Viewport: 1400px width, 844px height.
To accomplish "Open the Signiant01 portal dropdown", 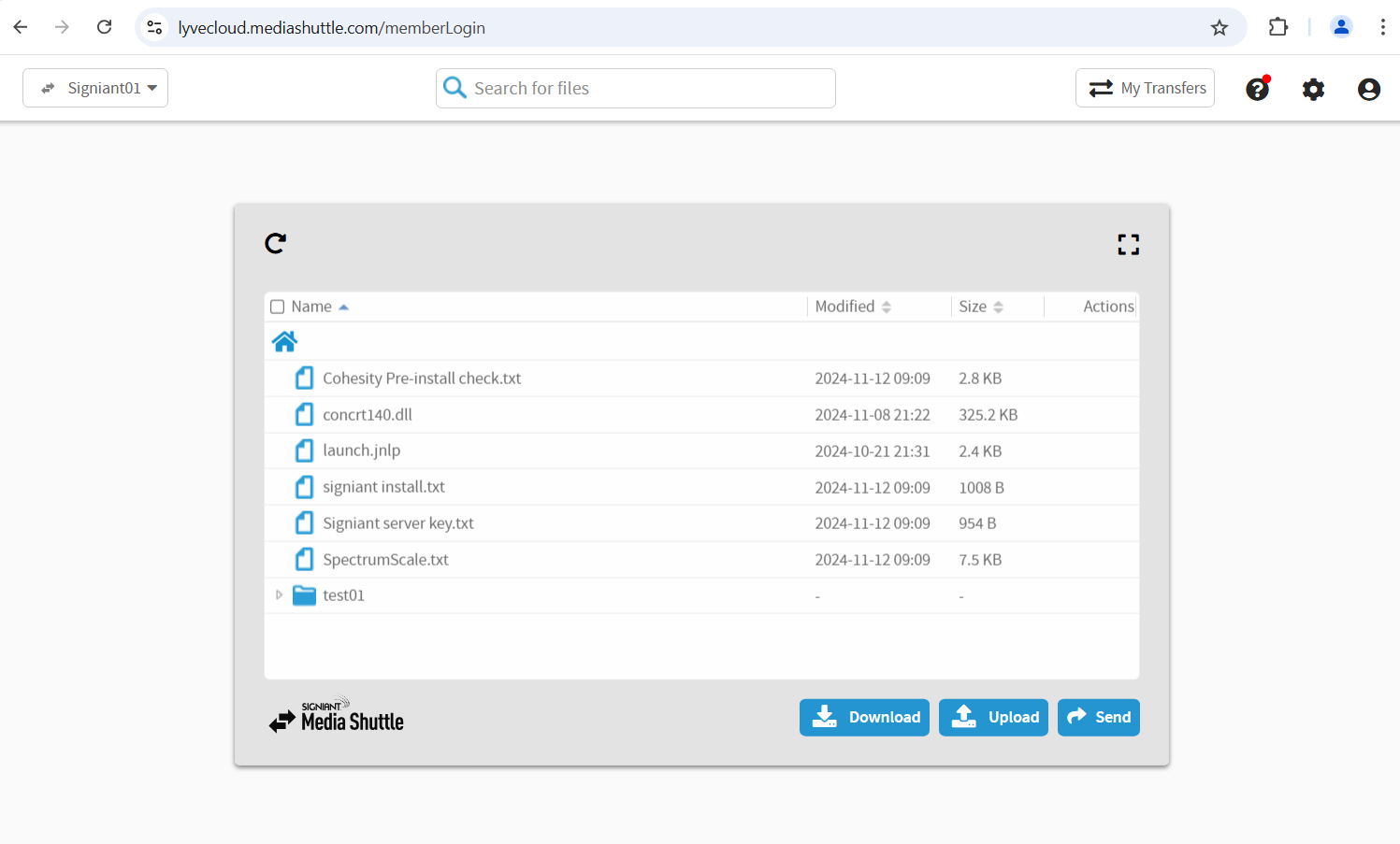I will 95,88.
